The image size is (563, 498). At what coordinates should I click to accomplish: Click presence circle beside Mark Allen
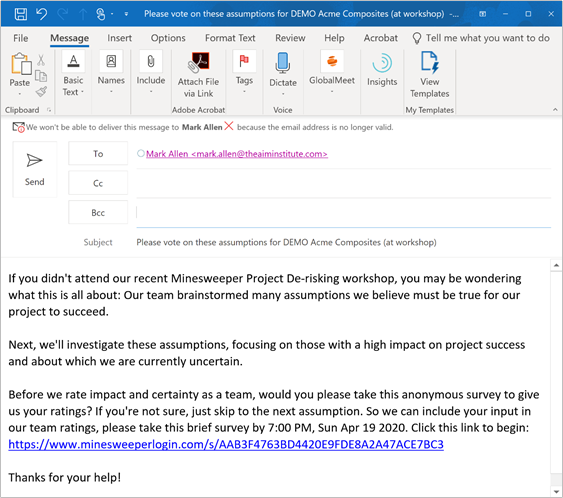[141, 154]
